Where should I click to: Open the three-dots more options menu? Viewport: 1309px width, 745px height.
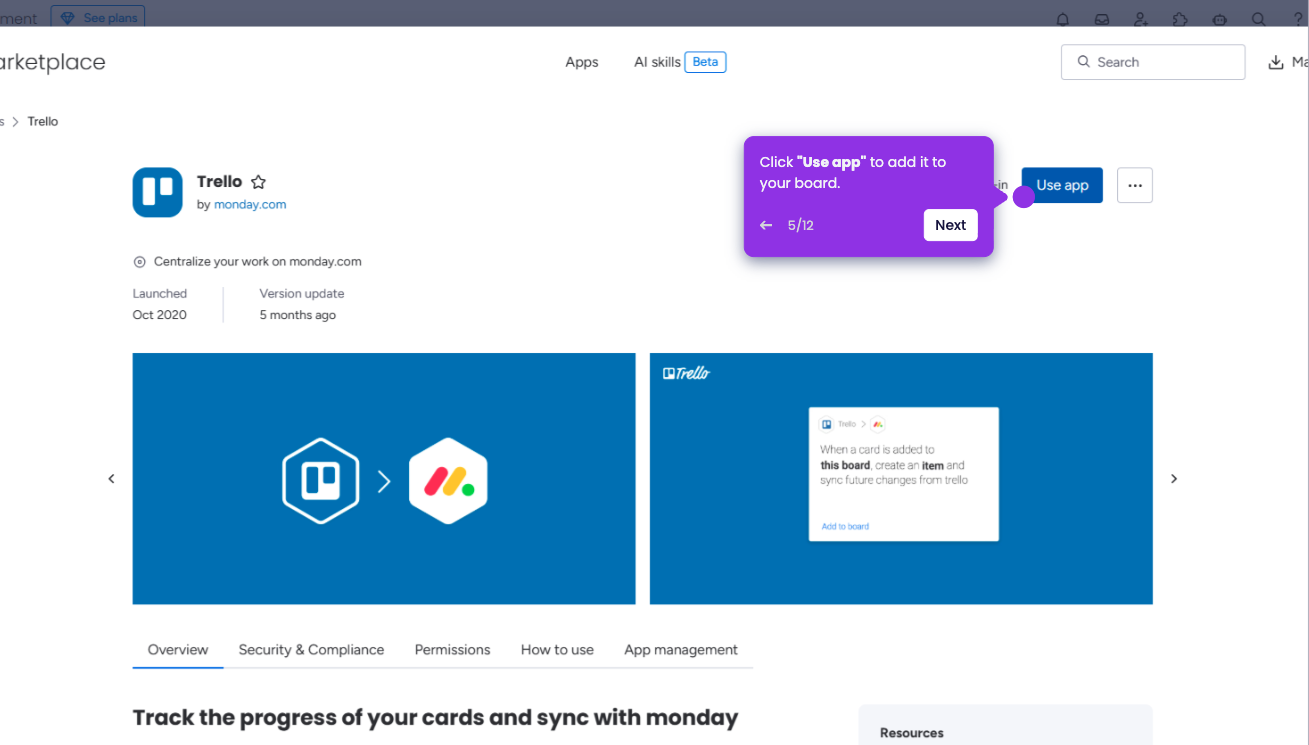[x=1135, y=185]
